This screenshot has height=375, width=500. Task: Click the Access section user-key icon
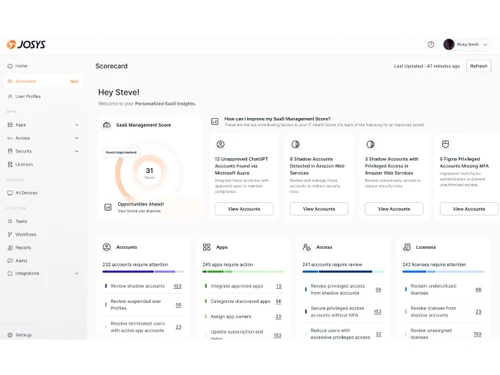tap(307, 247)
